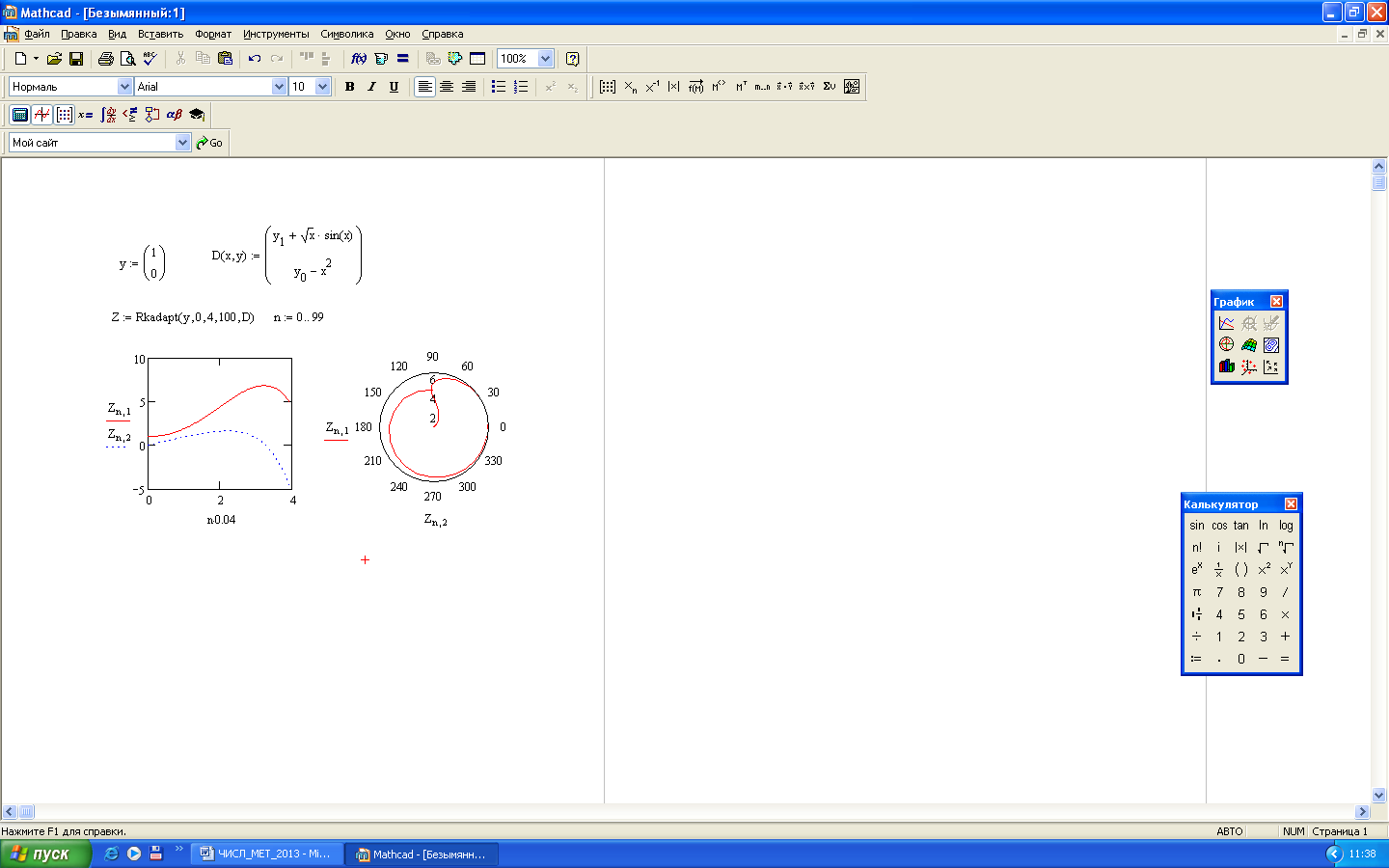This screenshot has width=1389, height=868.
Task: Click the Go button
Action: click(x=210, y=143)
